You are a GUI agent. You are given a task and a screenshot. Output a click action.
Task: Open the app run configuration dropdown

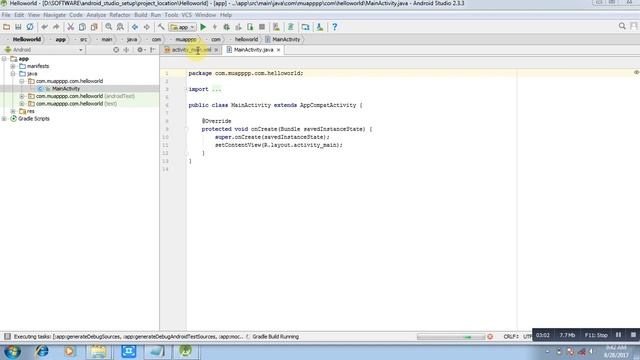(x=182, y=27)
